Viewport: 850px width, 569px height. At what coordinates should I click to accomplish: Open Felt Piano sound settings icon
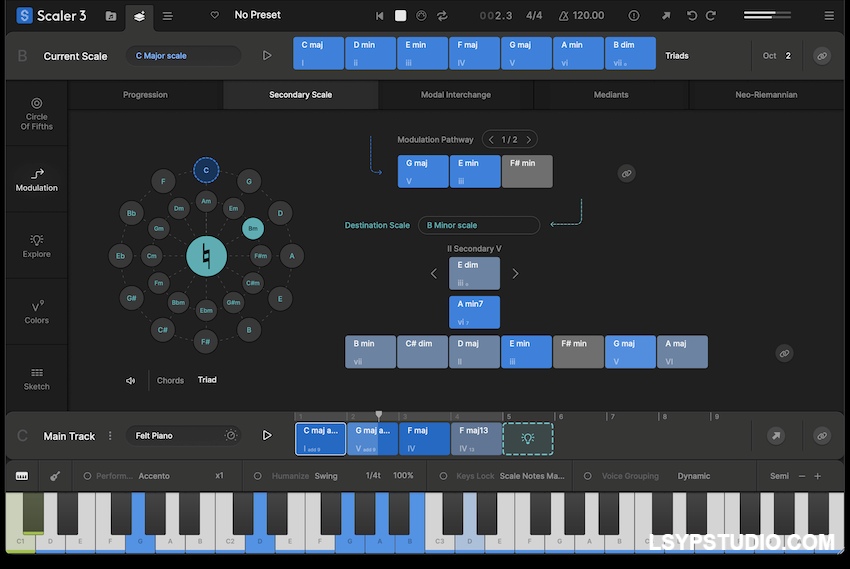click(x=231, y=435)
